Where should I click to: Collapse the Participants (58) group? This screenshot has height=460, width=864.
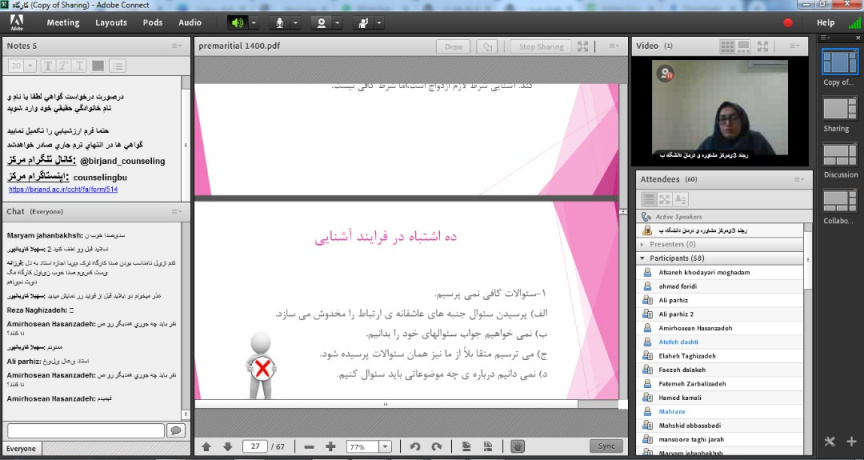click(x=642, y=258)
